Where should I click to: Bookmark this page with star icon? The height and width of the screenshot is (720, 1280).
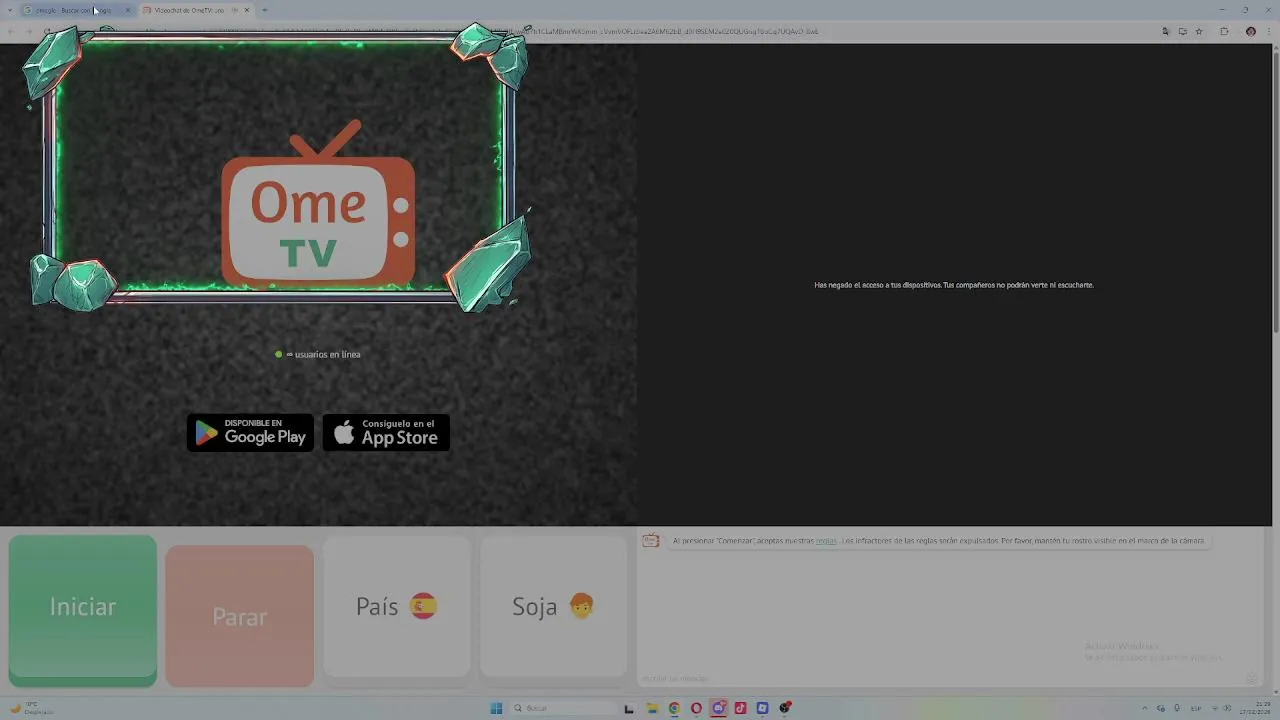1199,31
